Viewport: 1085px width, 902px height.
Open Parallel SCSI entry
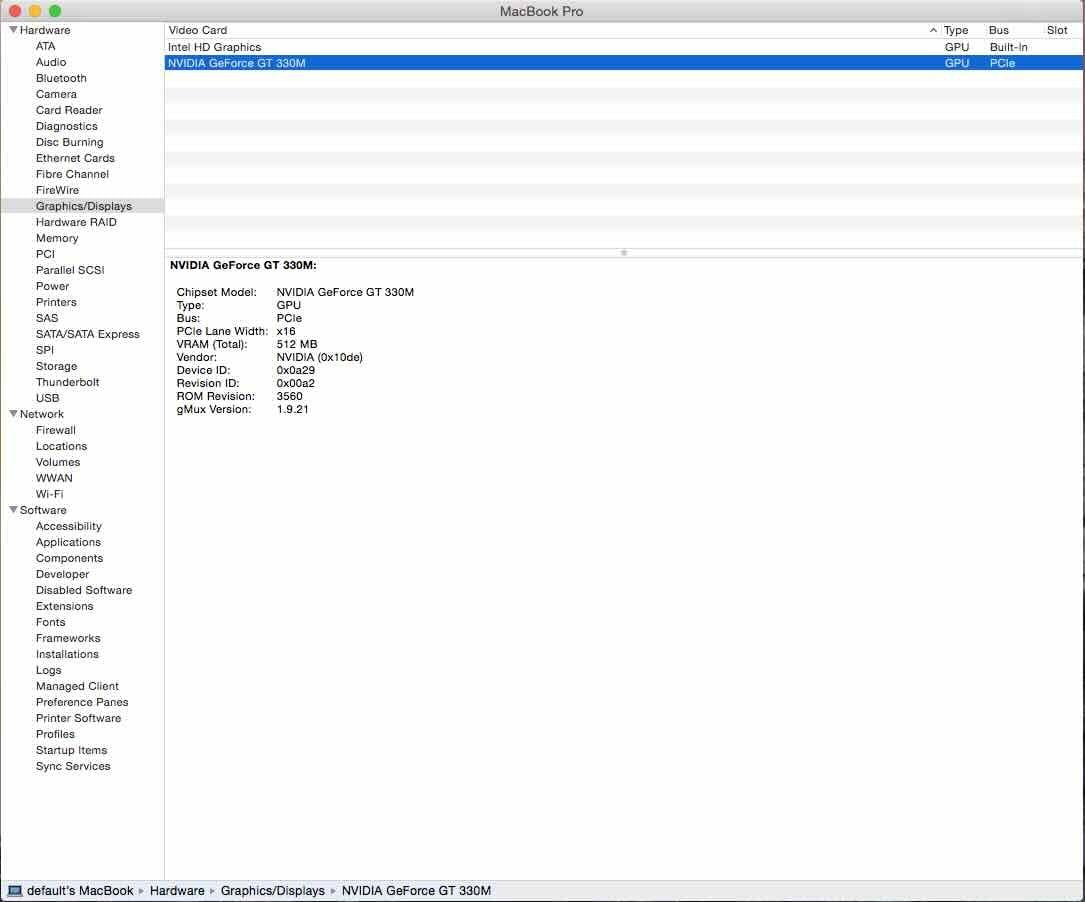[x=70, y=270]
